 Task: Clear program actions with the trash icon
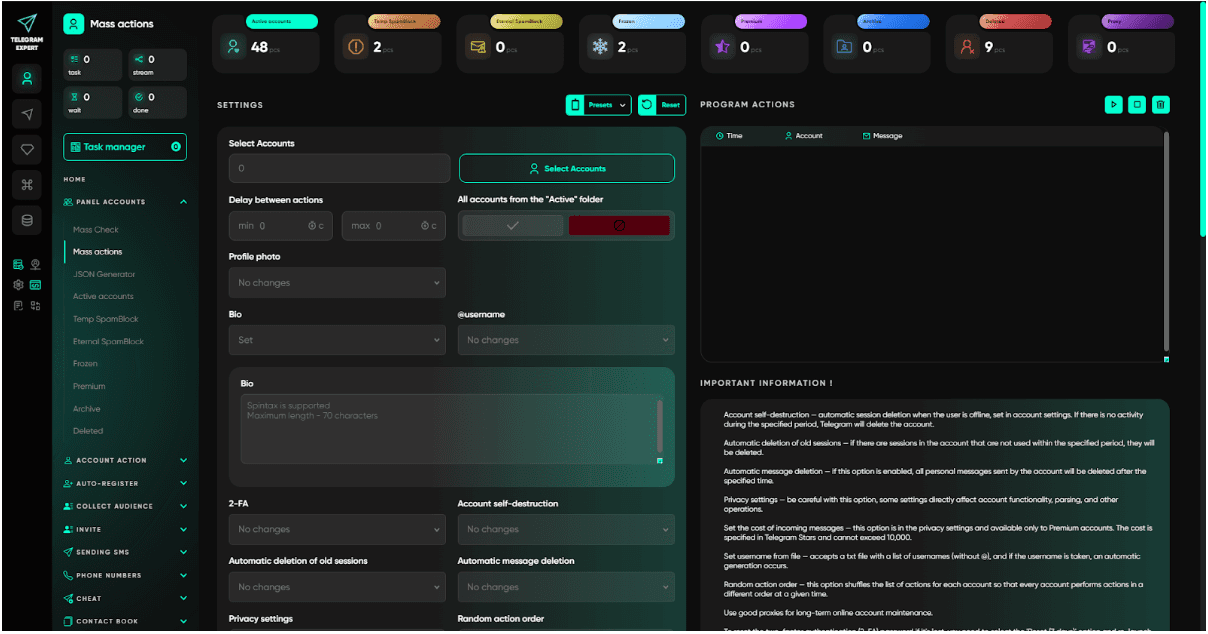click(1160, 104)
